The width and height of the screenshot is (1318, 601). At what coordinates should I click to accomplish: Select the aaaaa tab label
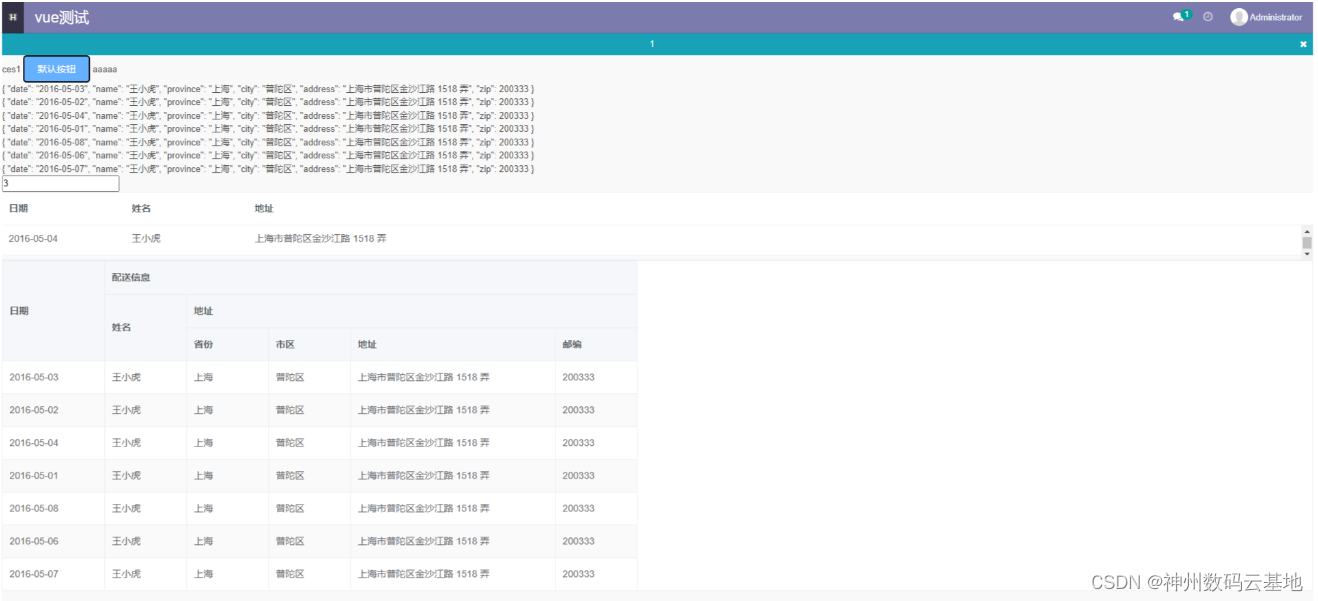tap(103, 68)
